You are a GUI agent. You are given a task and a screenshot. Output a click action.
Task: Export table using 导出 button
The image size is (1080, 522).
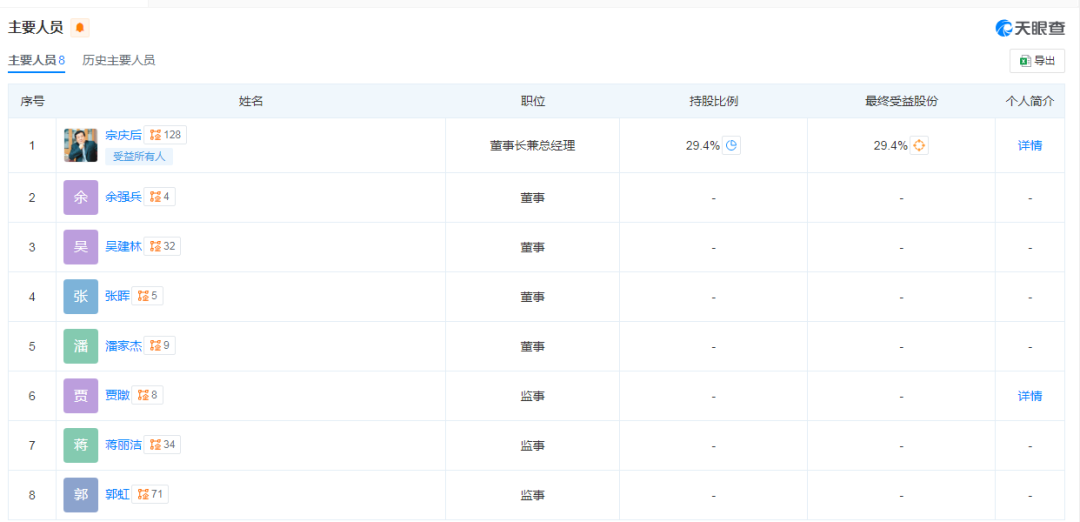coord(1037,61)
